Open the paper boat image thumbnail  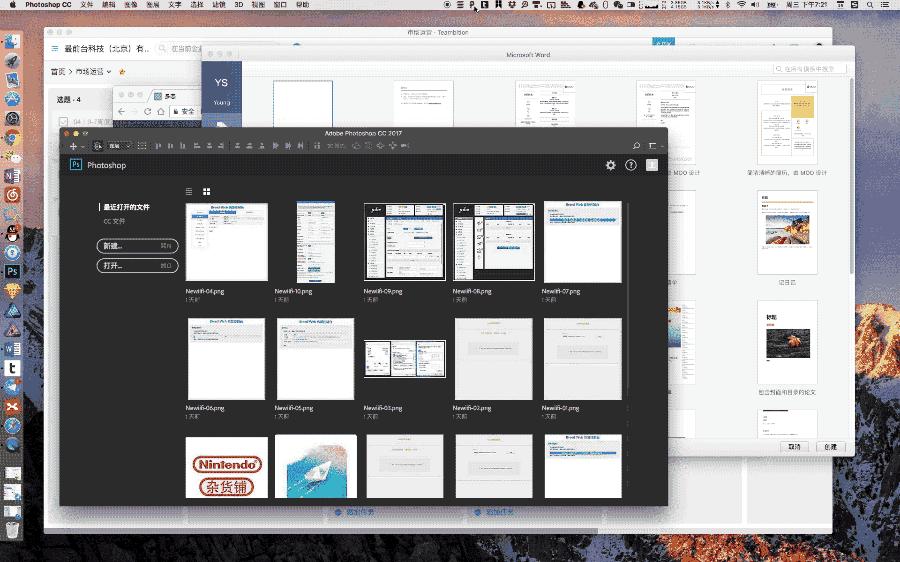point(316,466)
